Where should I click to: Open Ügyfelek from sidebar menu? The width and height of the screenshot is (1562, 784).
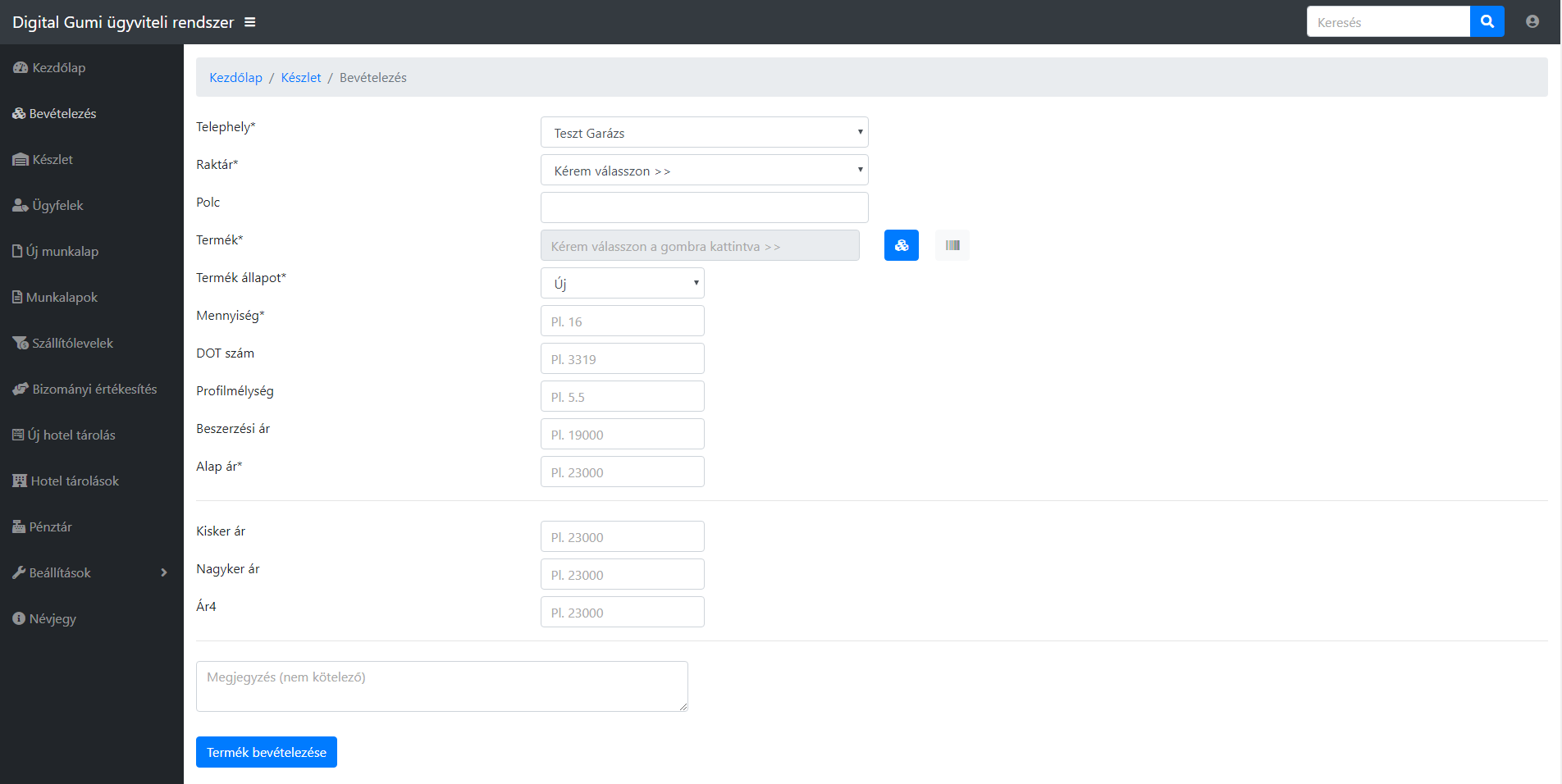point(57,206)
